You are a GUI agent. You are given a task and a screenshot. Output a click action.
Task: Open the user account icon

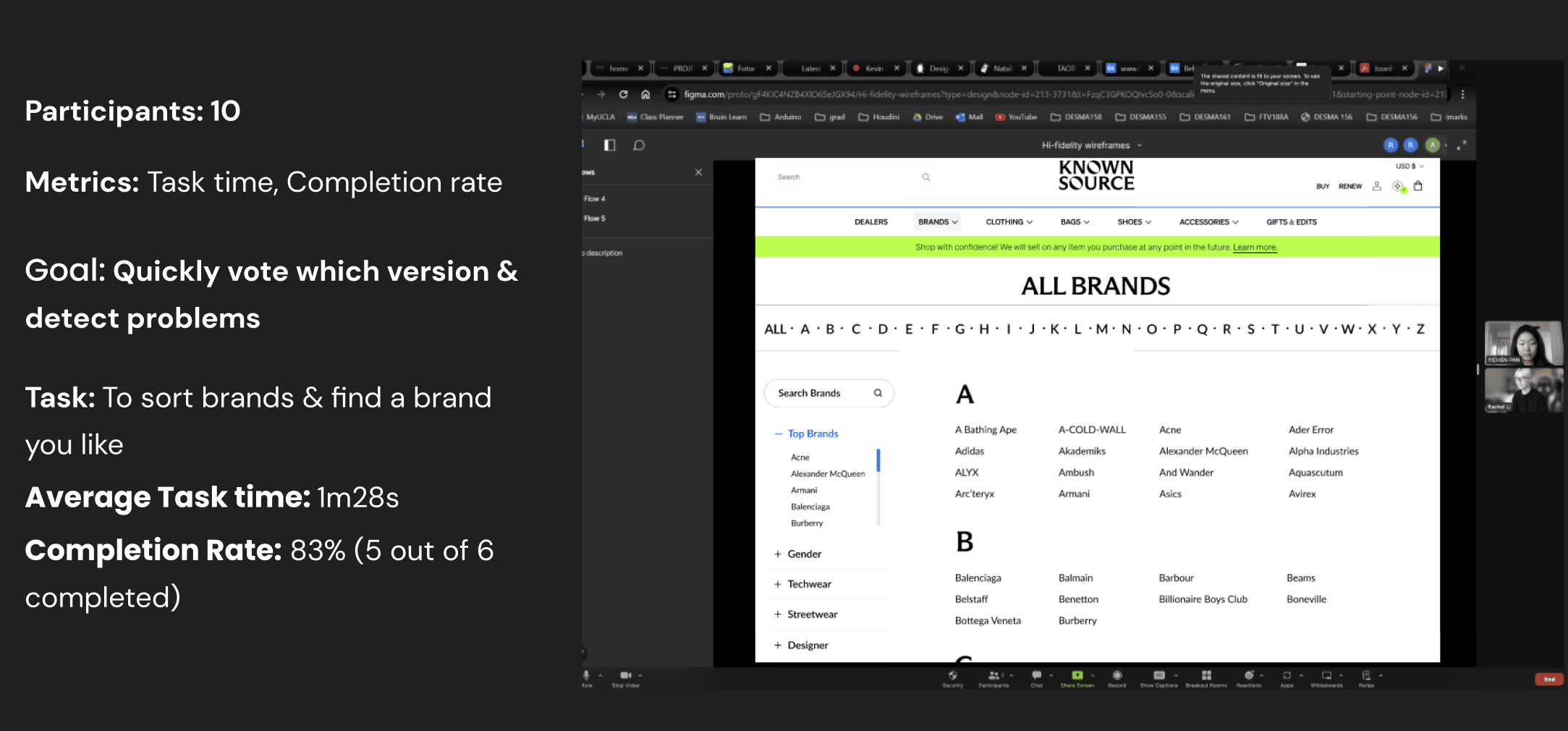pyautogui.click(x=1377, y=186)
